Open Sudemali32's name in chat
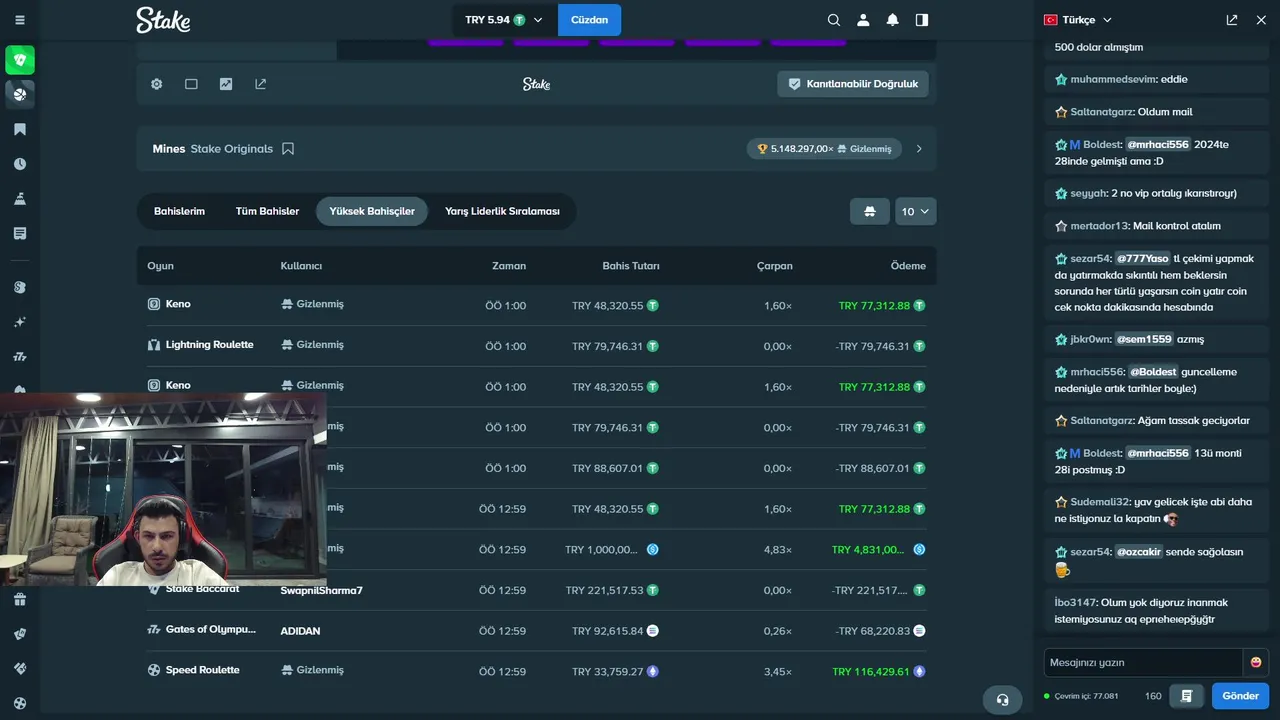The width and height of the screenshot is (1280, 720). 1100,502
